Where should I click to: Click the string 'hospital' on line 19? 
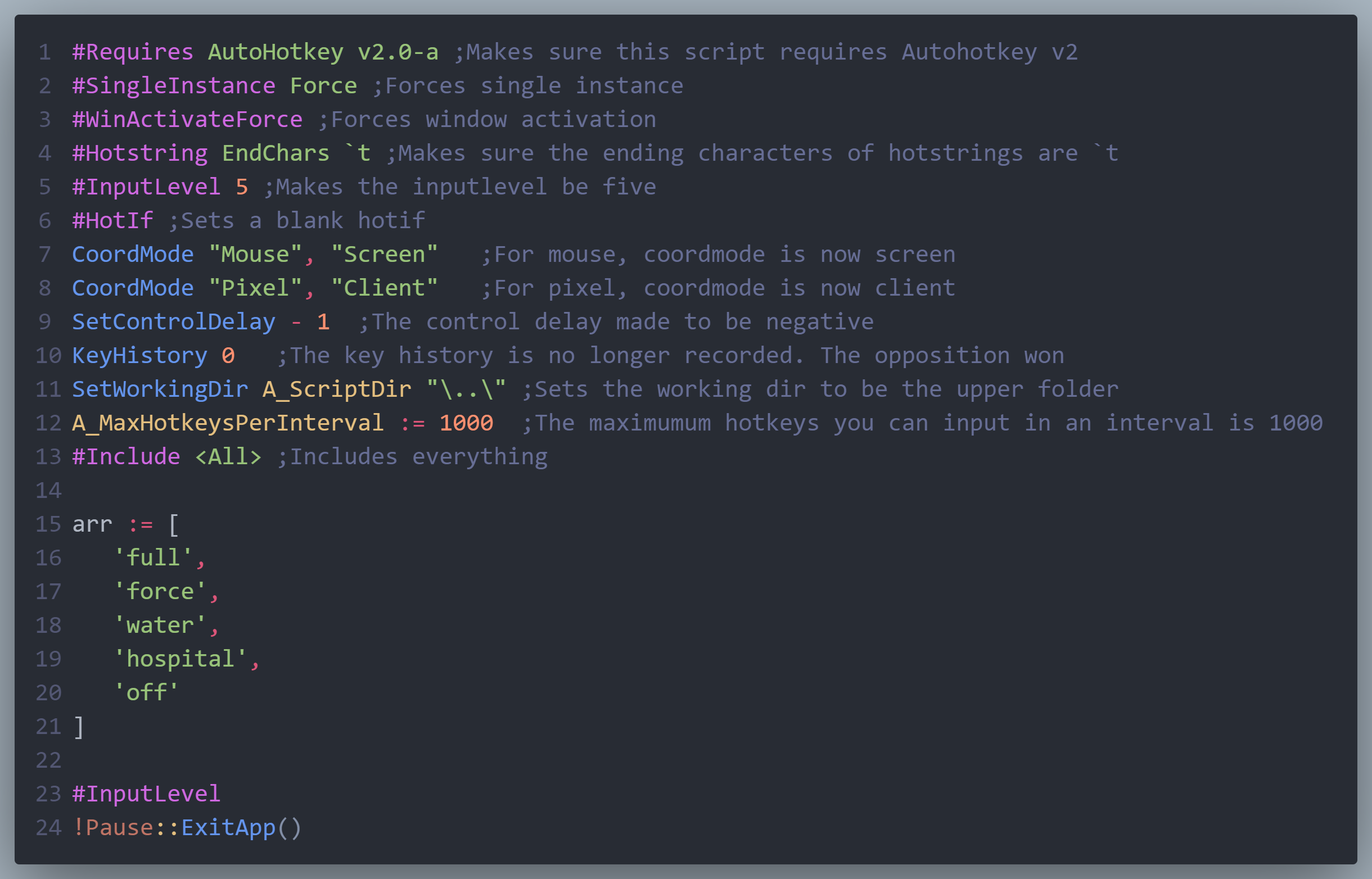coord(180,659)
